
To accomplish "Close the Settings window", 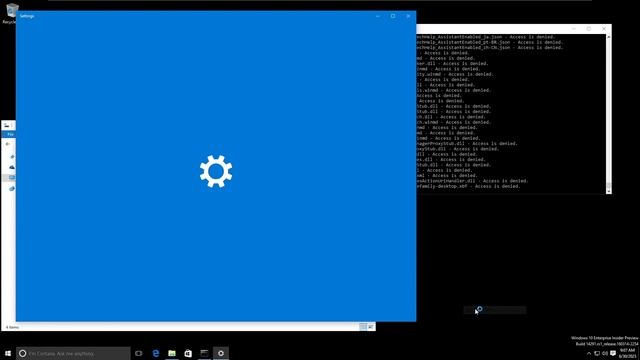I will (x=408, y=16).
